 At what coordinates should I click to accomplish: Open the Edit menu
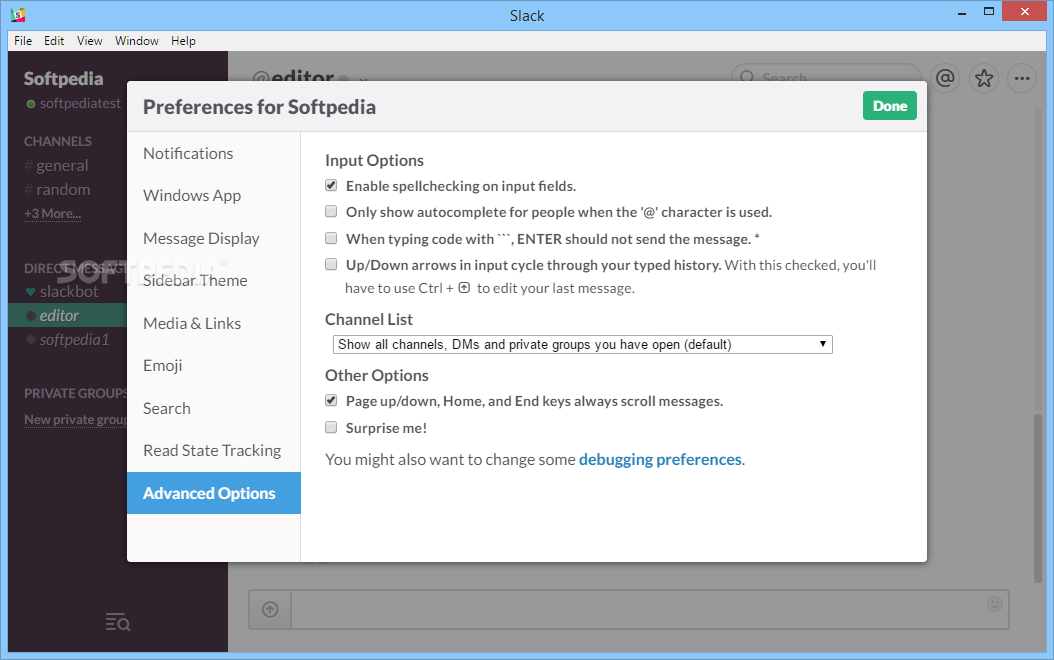[54, 41]
